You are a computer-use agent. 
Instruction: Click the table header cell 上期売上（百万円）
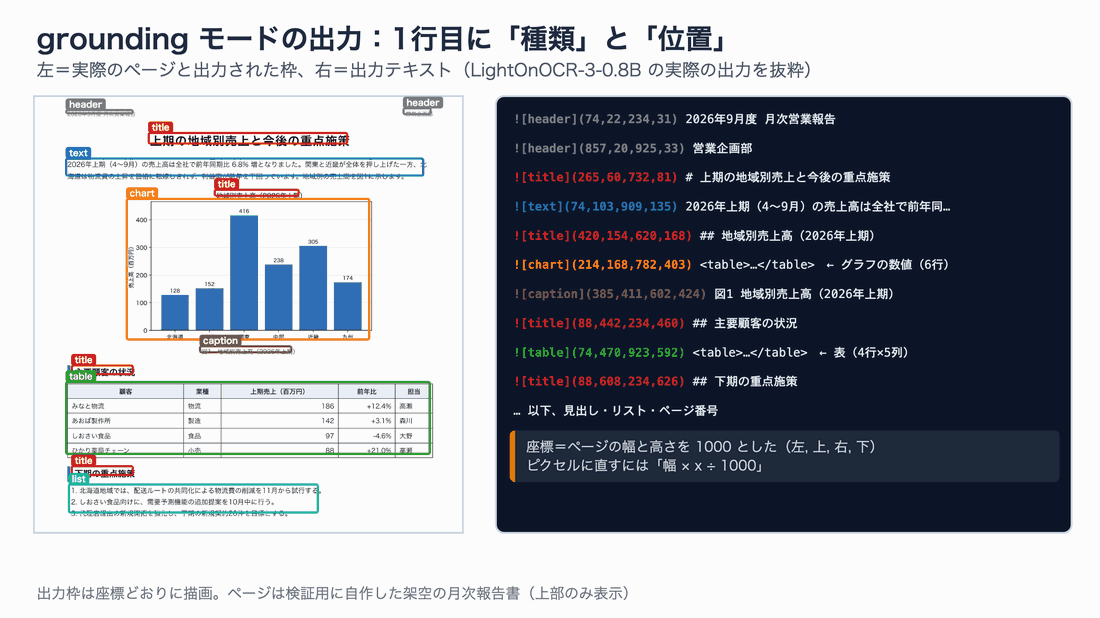[x=279, y=391]
